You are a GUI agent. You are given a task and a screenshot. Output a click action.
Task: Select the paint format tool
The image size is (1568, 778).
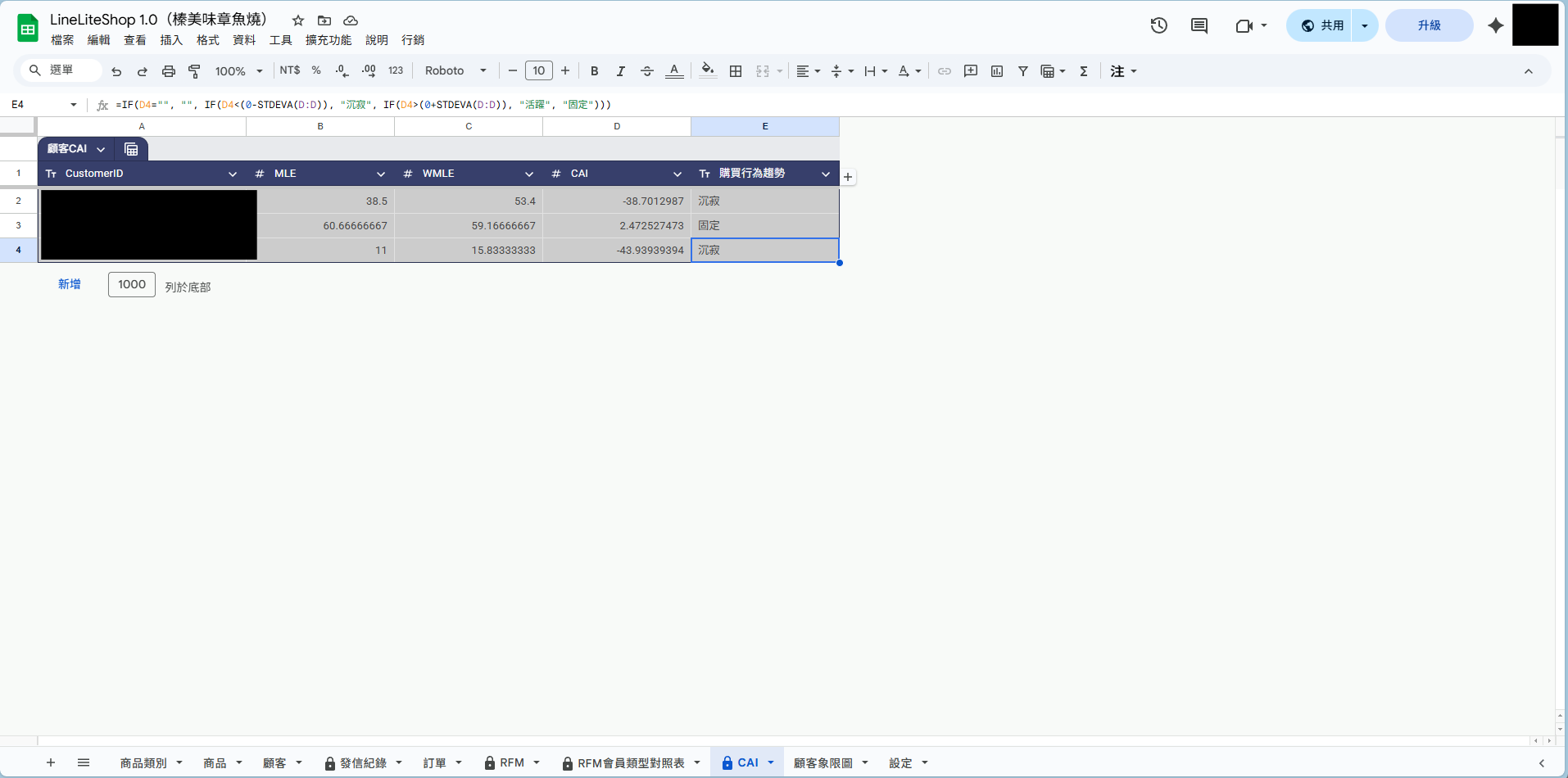click(194, 71)
